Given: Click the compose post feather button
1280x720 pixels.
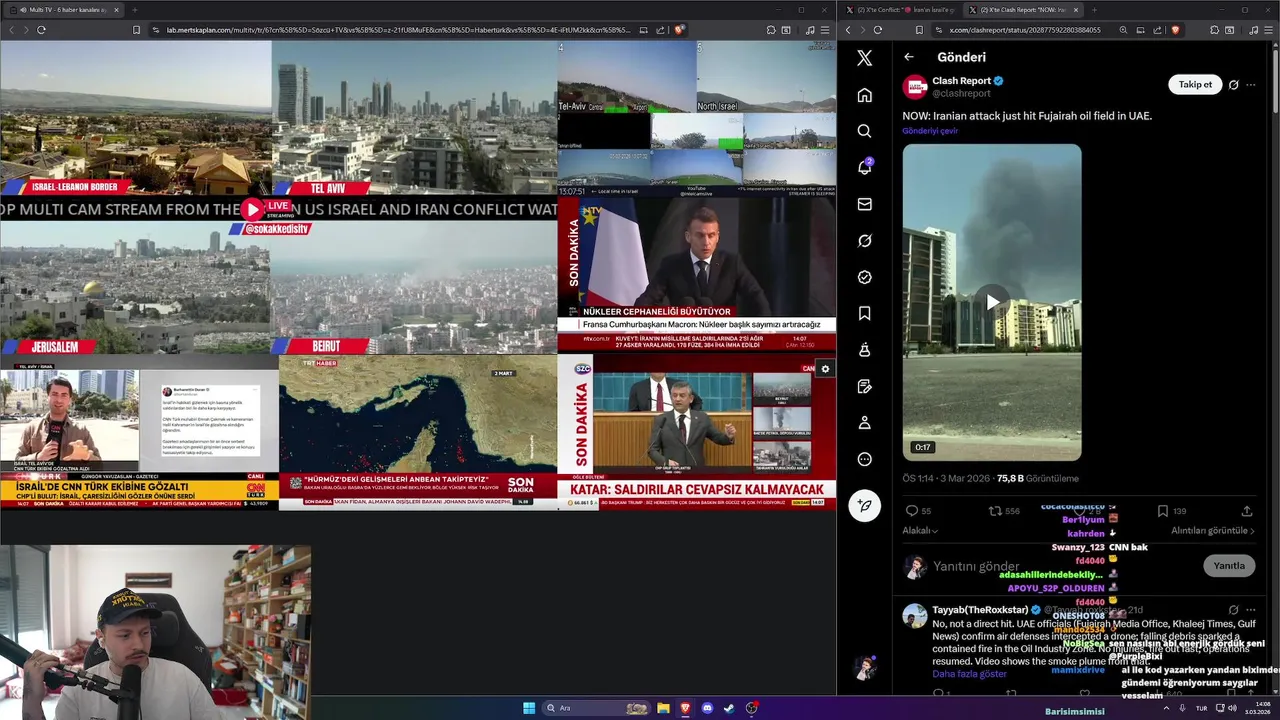Looking at the screenshot, I should click(864, 505).
